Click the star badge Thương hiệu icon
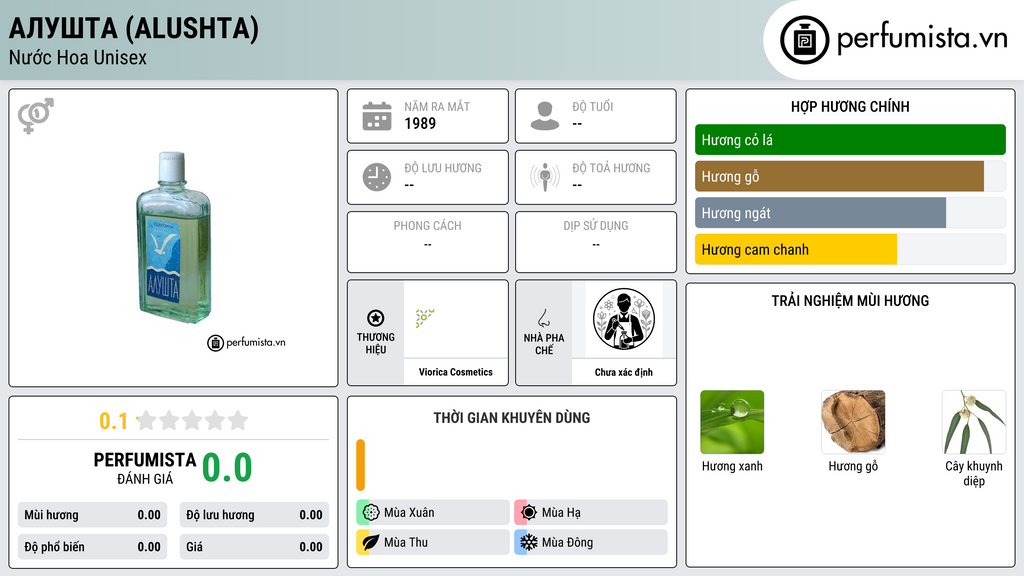The width and height of the screenshot is (1024, 576). pyautogui.click(x=376, y=318)
